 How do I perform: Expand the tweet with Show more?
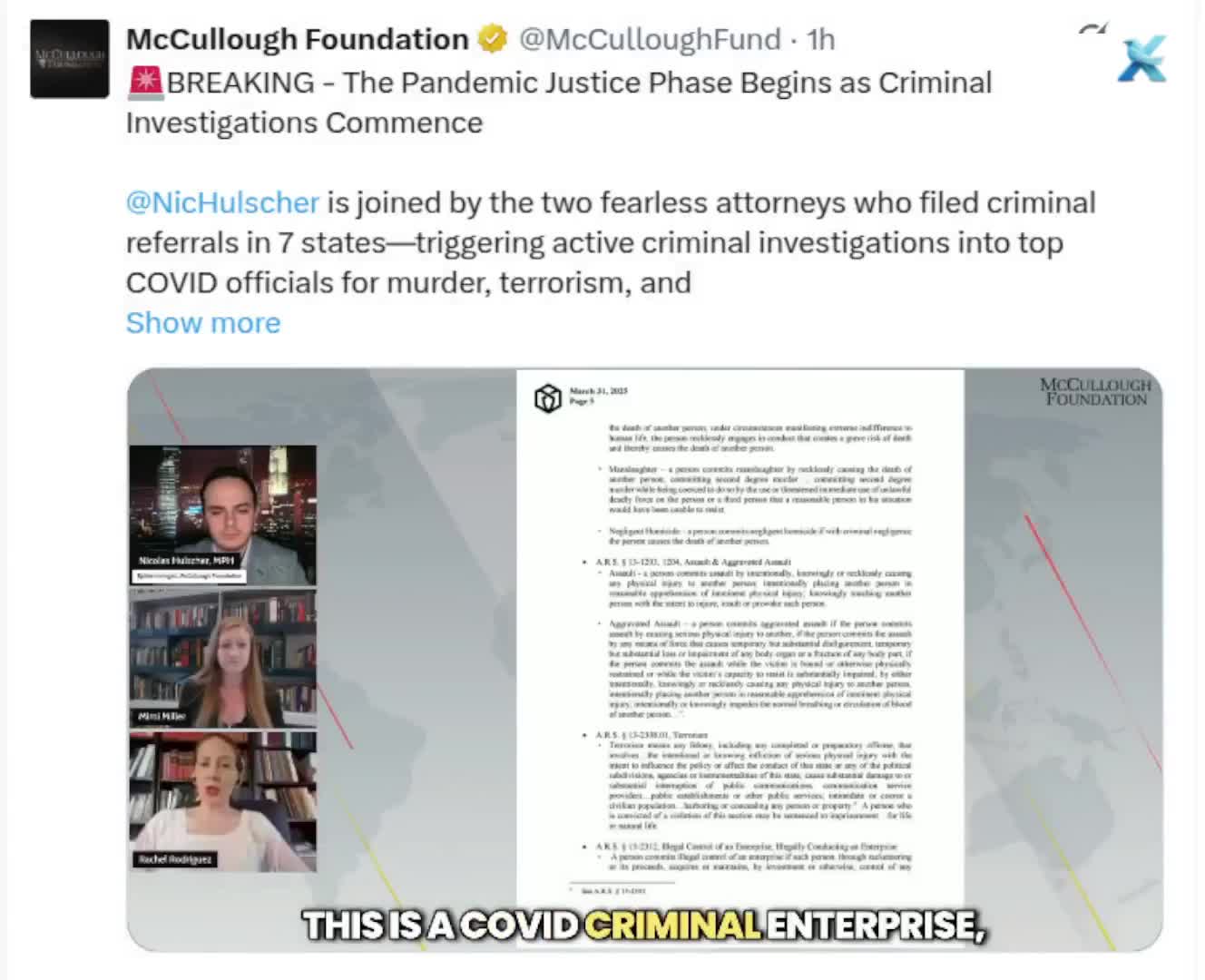pos(203,323)
